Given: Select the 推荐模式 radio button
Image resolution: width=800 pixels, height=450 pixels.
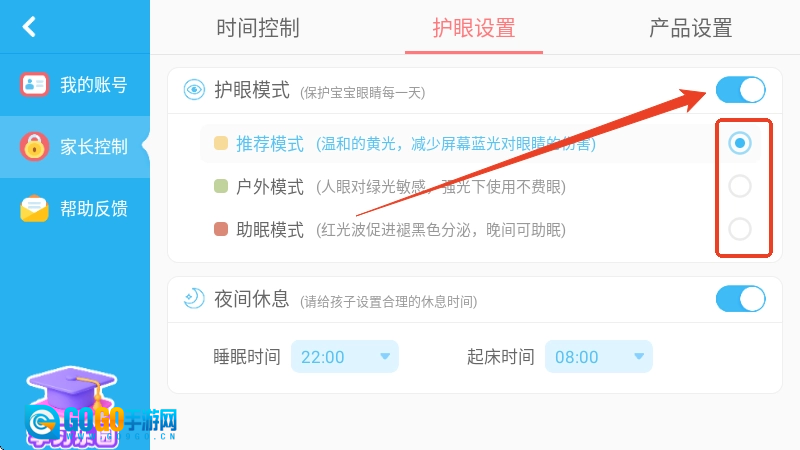Looking at the screenshot, I should [x=740, y=143].
